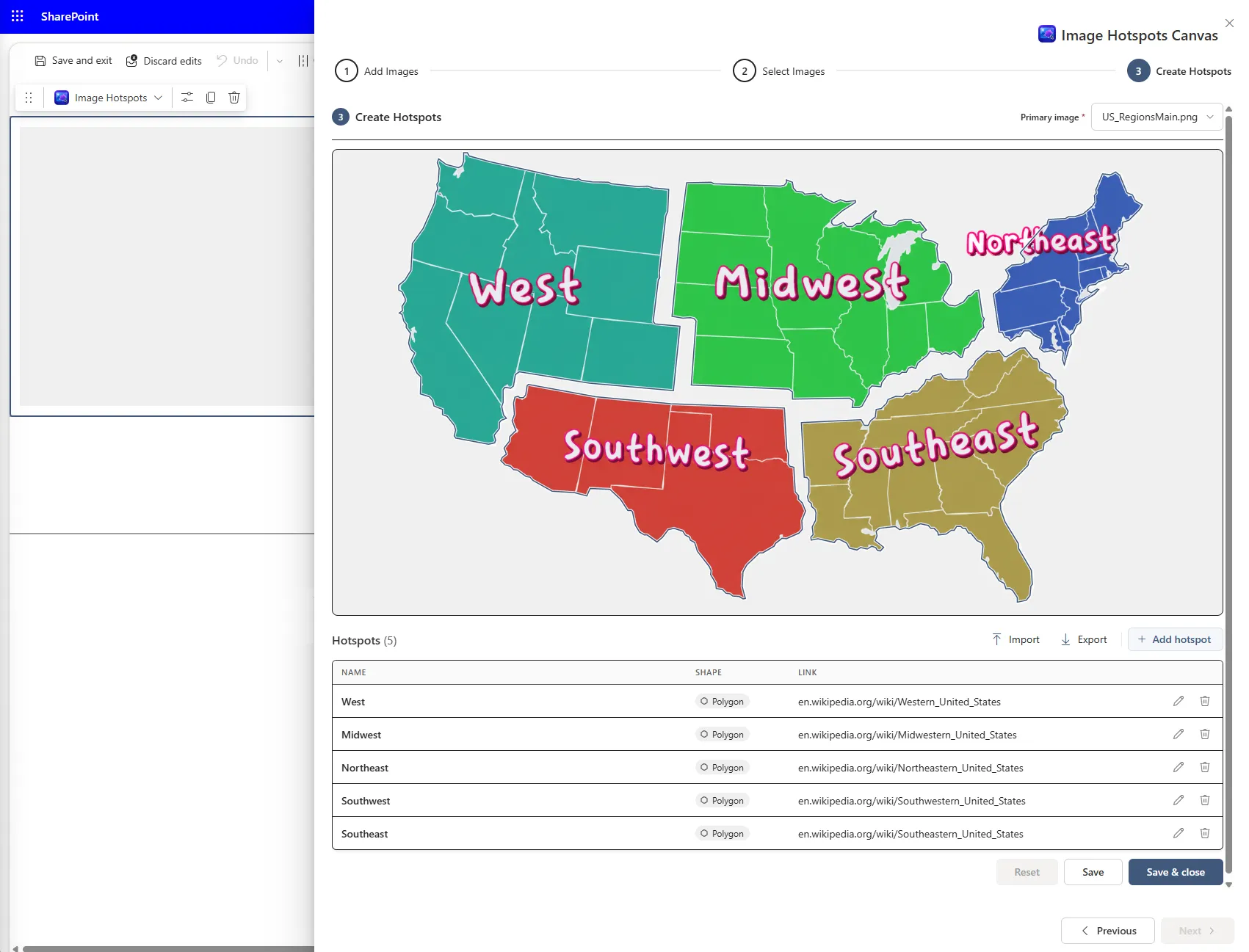1249x952 pixels.
Task: Open web part properties sliders icon
Action: pyautogui.click(x=187, y=98)
